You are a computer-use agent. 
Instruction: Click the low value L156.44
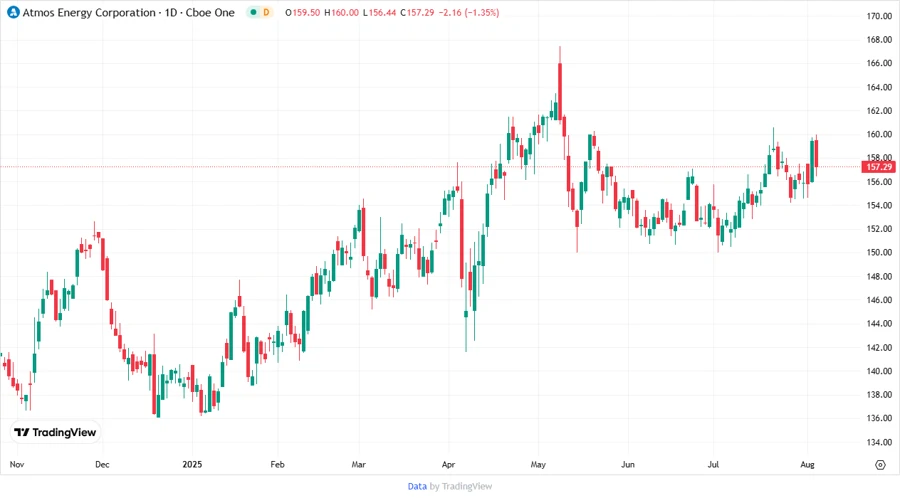[379, 12]
